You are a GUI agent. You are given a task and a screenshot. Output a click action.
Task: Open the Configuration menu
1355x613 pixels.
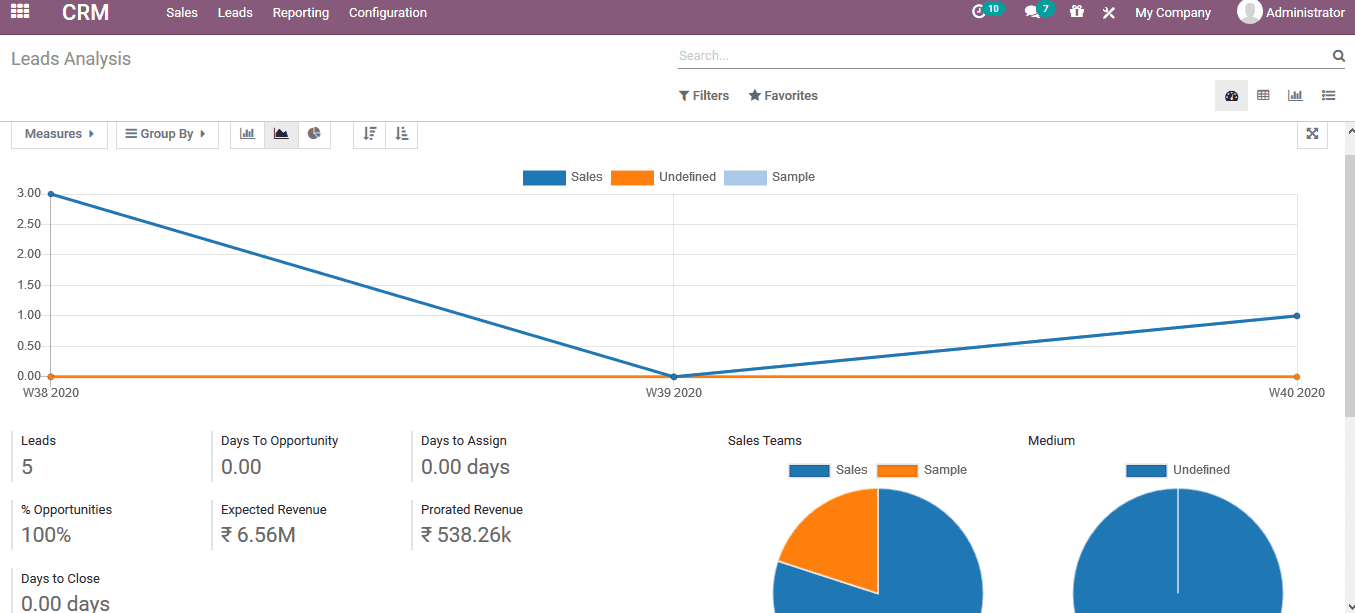click(387, 12)
